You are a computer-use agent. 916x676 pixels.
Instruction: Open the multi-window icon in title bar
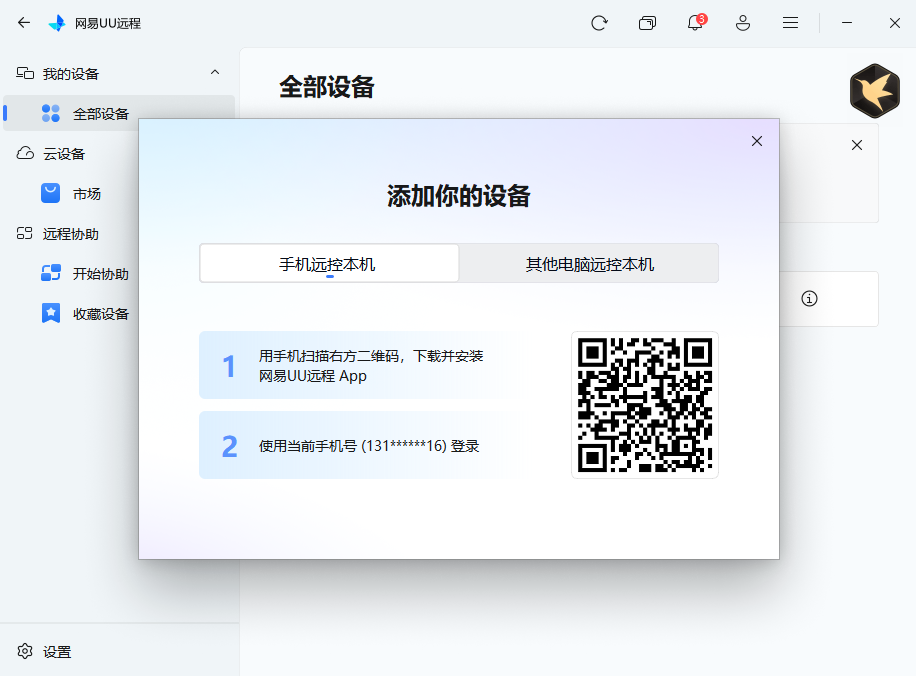(x=647, y=23)
